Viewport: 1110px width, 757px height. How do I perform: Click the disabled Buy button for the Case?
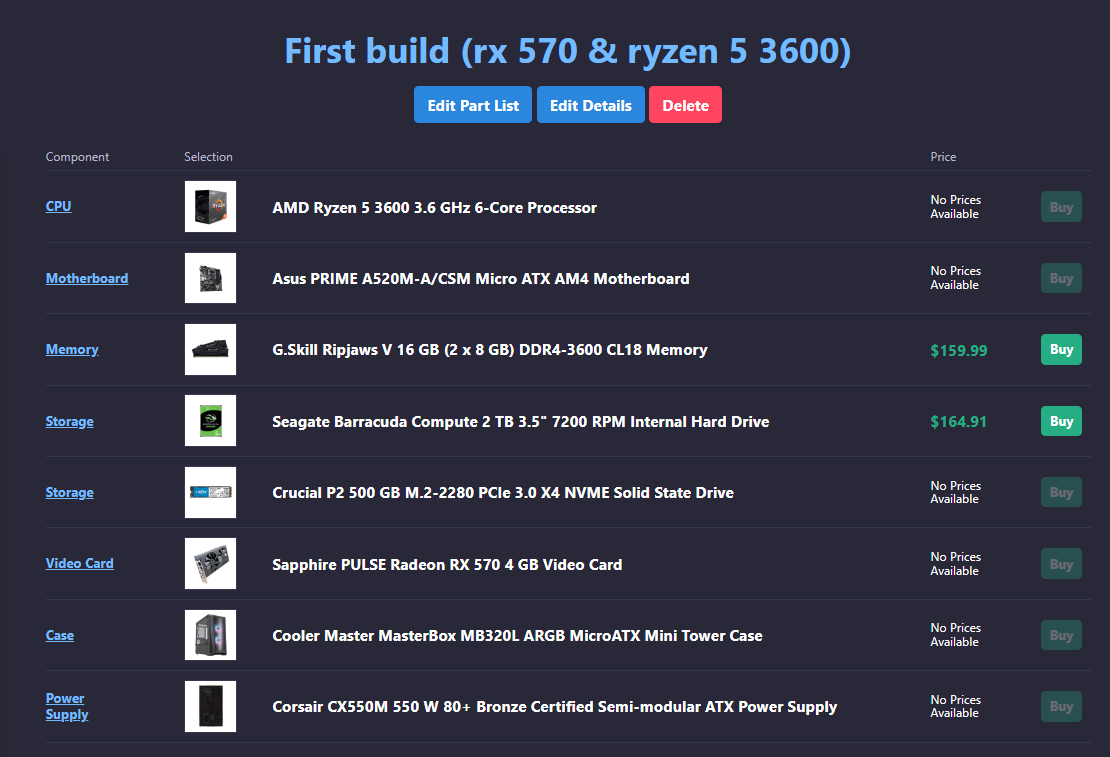1061,635
